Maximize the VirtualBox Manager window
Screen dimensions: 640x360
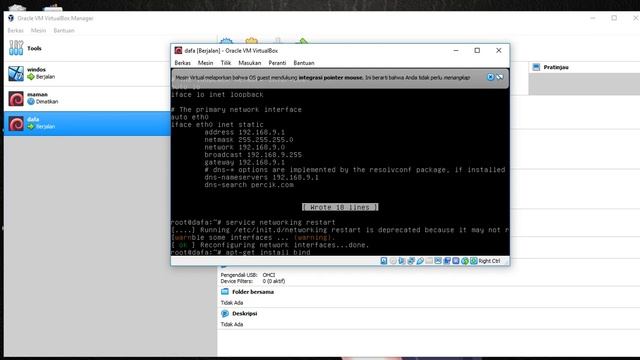point(614,18)
